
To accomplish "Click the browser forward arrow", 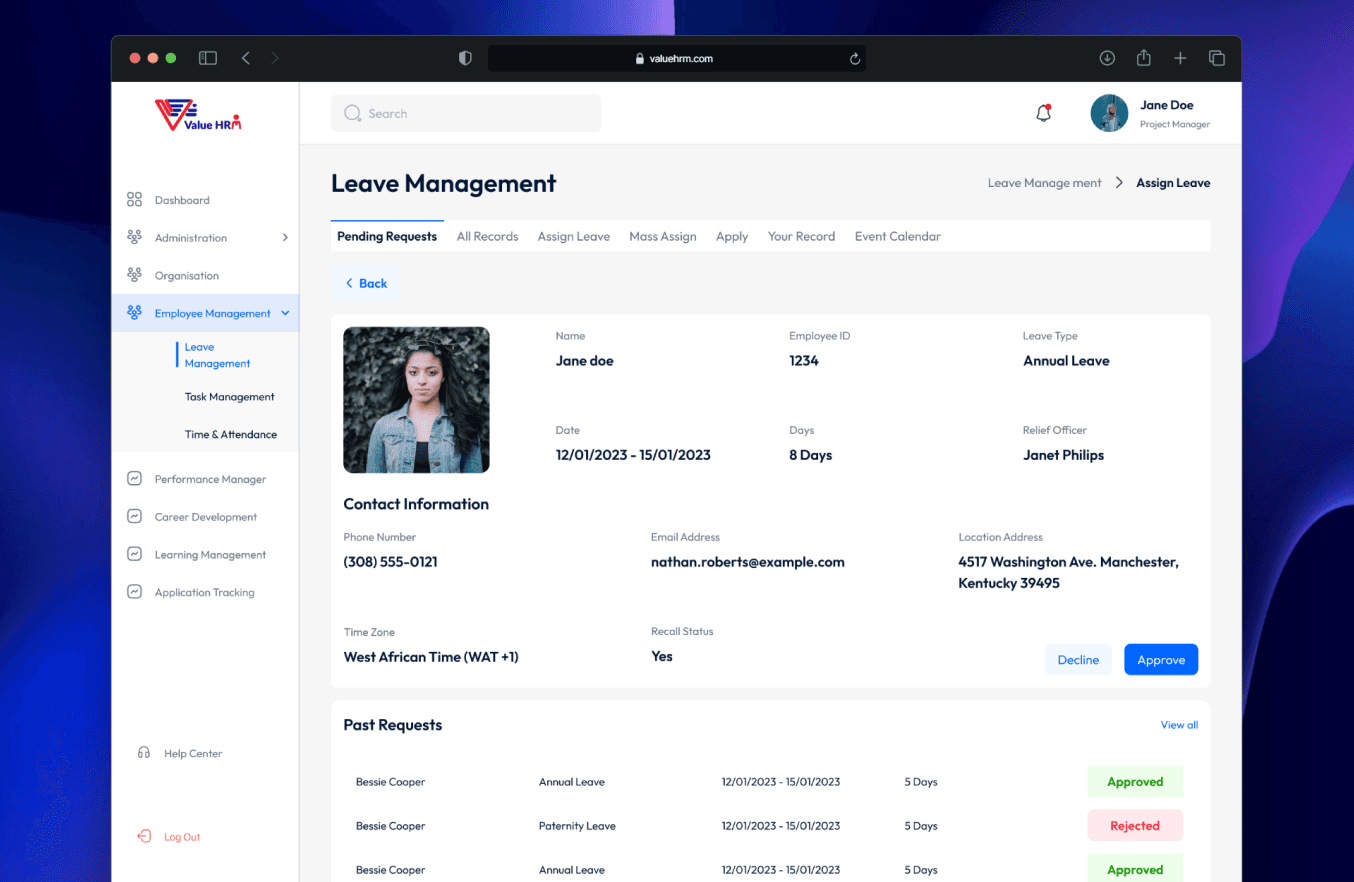I will pos(275,58).
